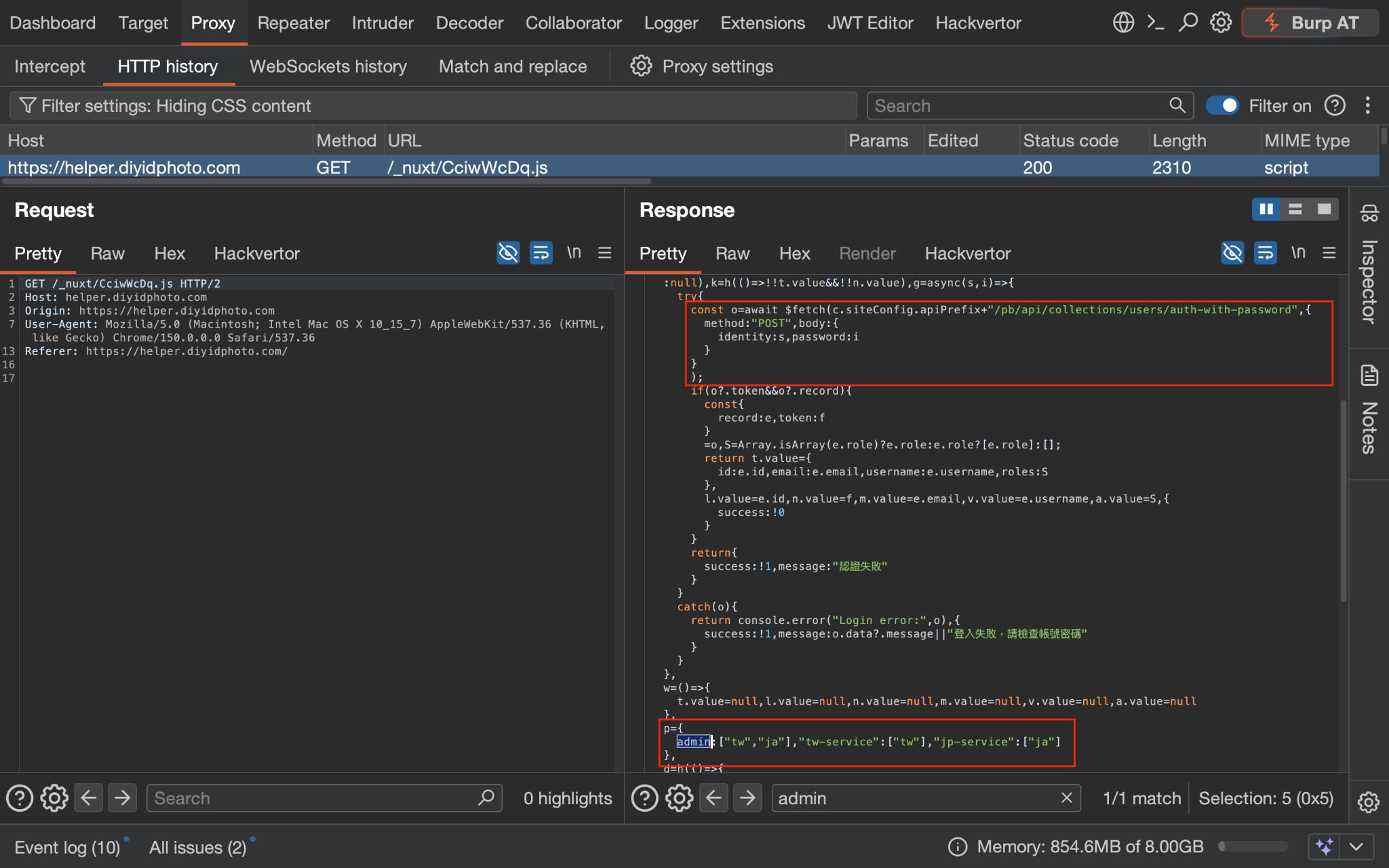Select the helper.diyidphoto.com history row
1389x868 pixels.
[x=689, y=167]
